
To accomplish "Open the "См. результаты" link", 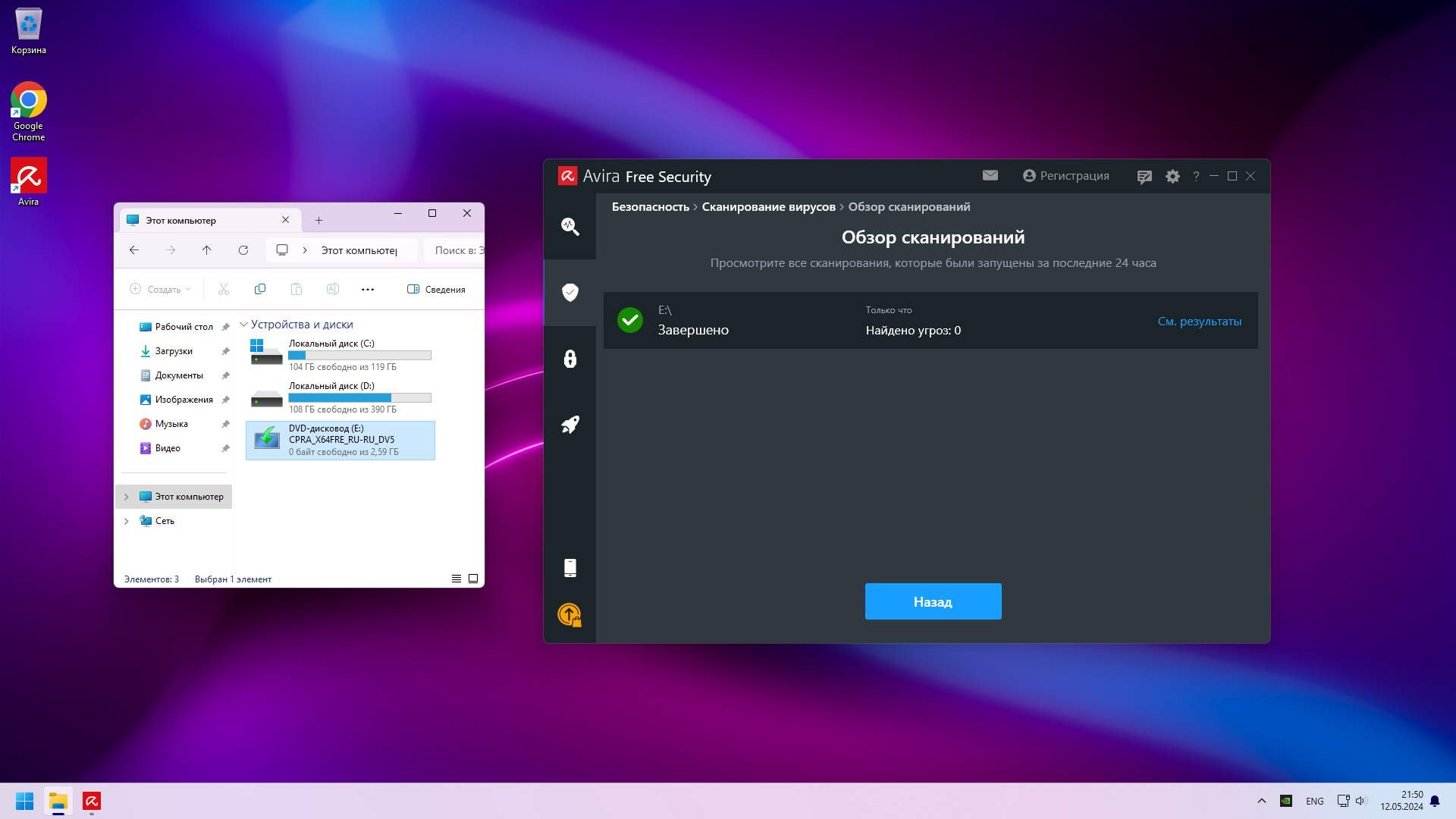I will (x=1199, y=322).
